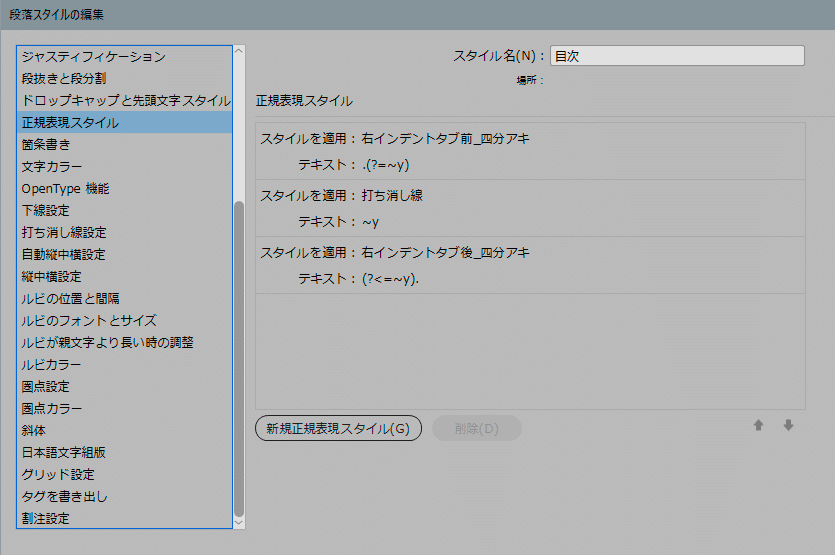Open 圏点設定 category
The height and width of the screenshot is (555, 835).
coord(124,387)
